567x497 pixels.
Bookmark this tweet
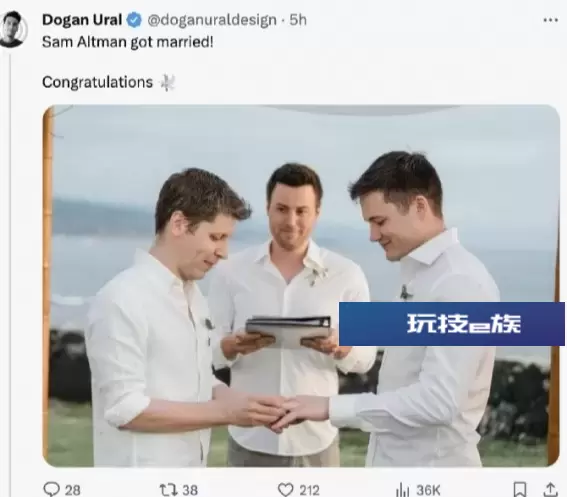(520, 489)
